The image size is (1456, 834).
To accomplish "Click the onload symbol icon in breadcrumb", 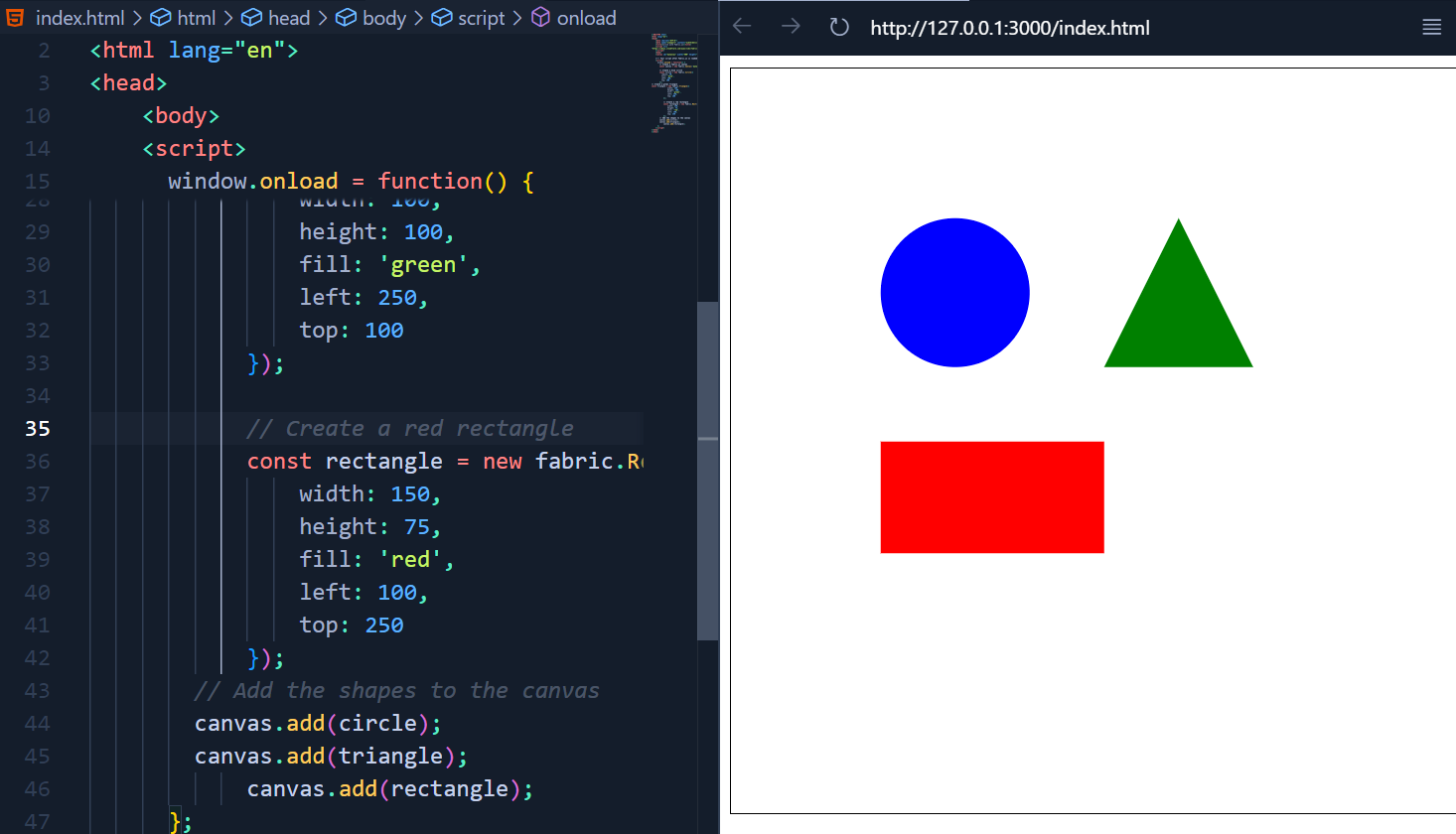I will [540, 17].
